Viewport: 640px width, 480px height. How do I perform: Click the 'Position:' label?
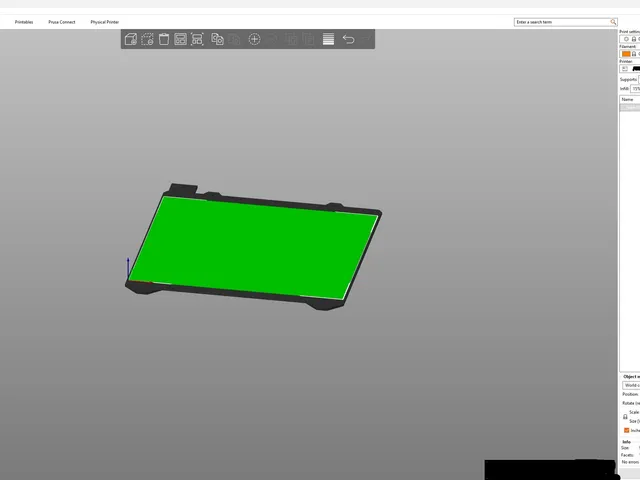(630, 394)
